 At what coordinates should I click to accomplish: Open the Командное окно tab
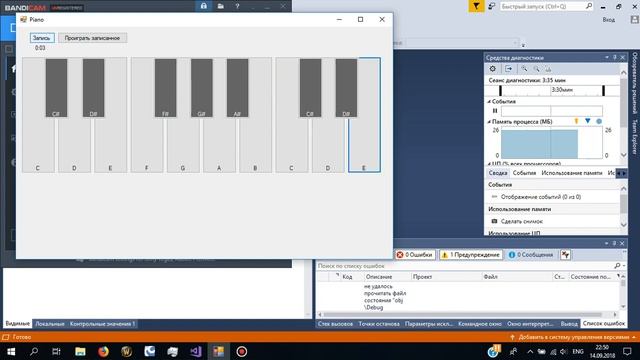479,324
